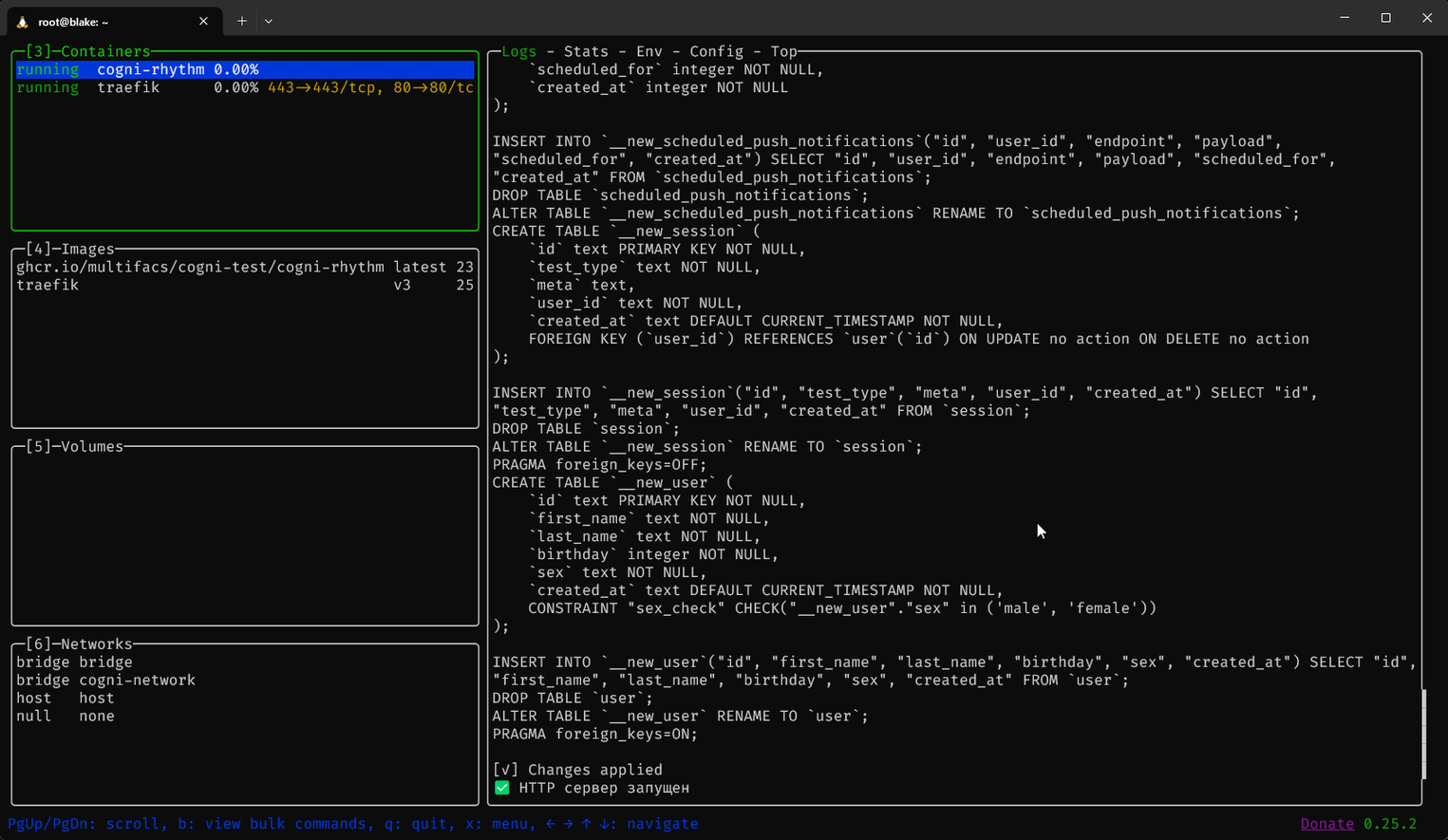
Task: Switch to the Env tab
Action: (649, 51)
